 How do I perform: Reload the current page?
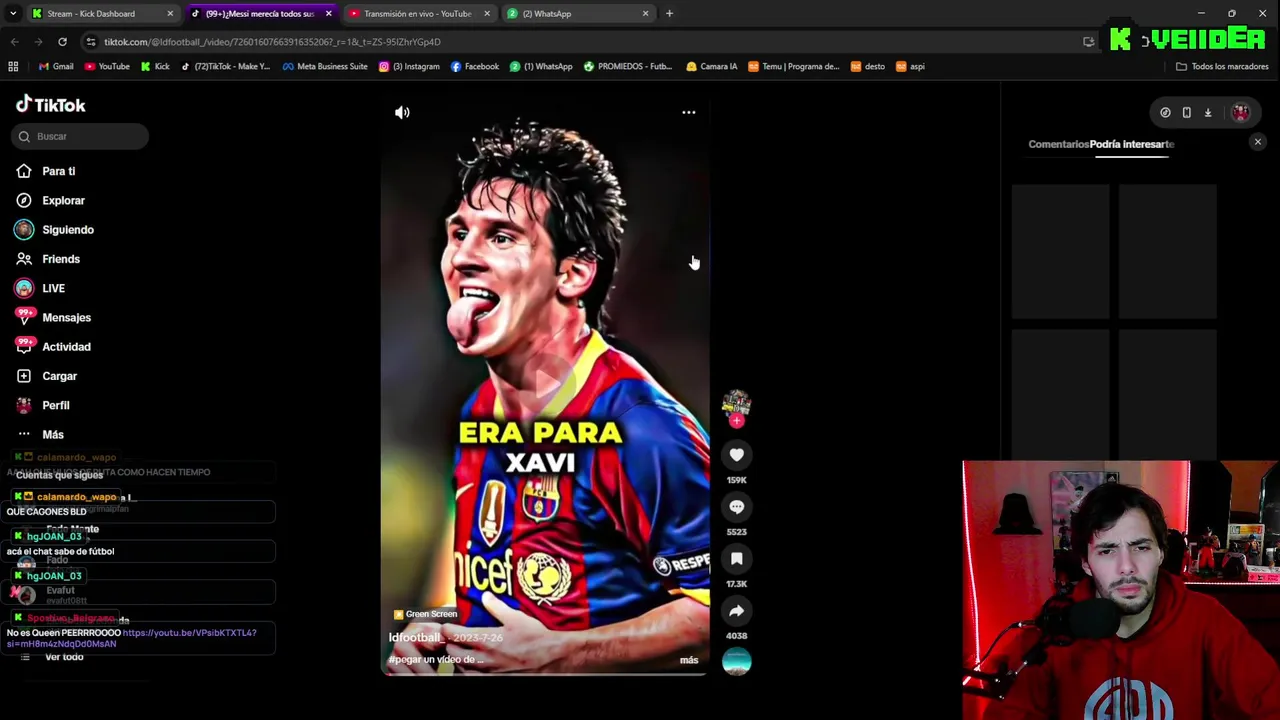click(x=62, y=42)
